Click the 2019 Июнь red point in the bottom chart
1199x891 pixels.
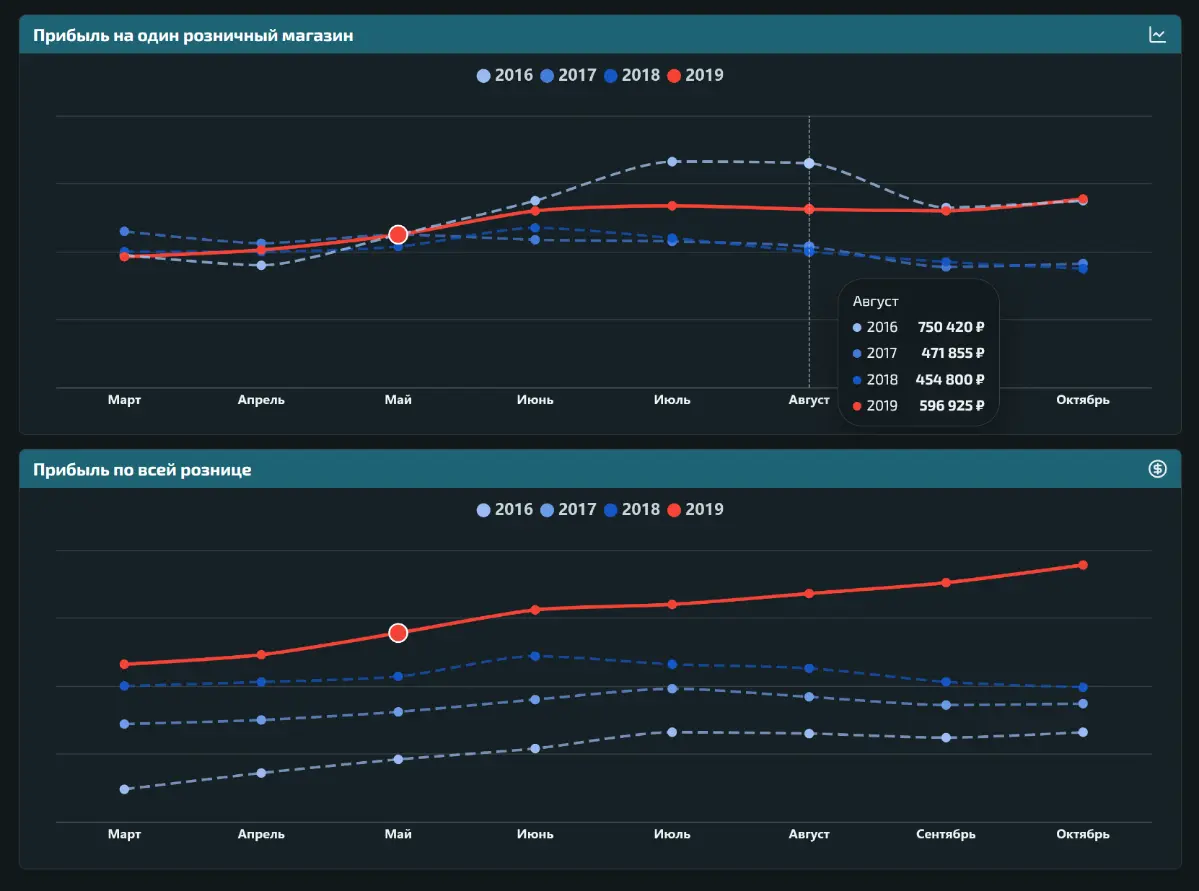tap(535, 610)
